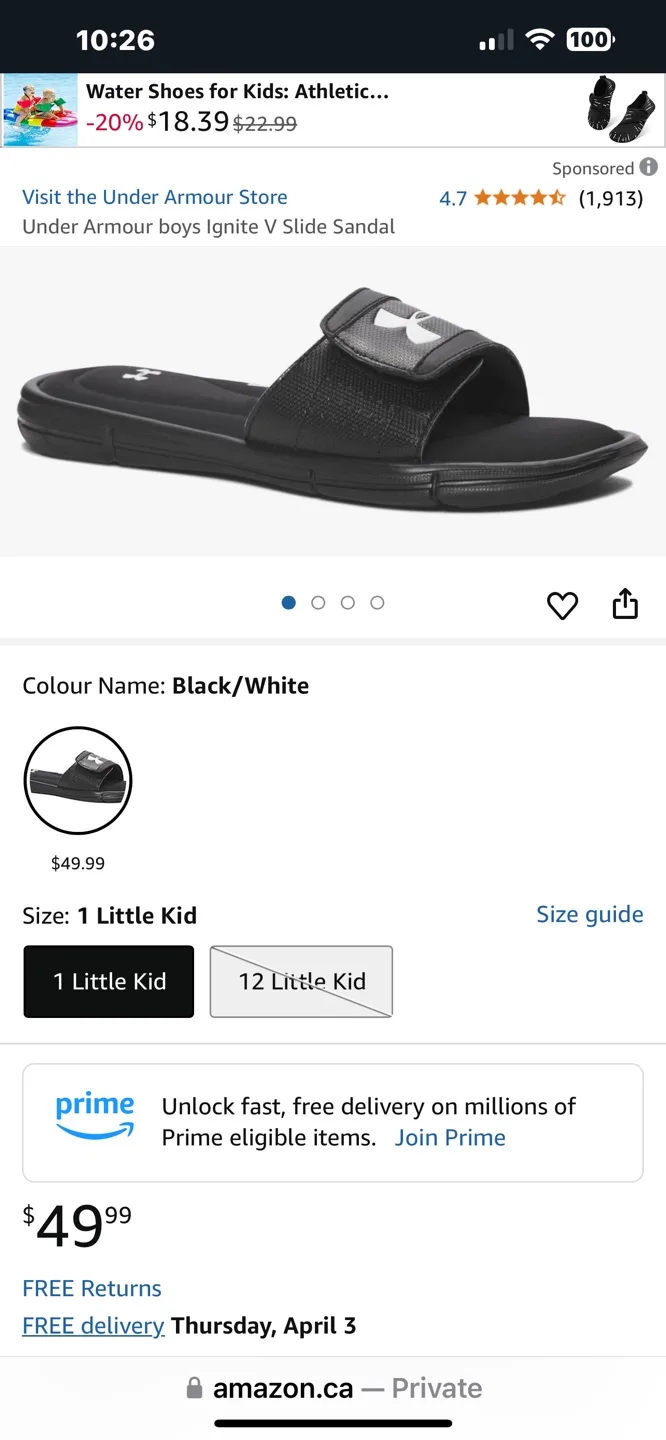Open the Size guide link
Viewport: 666px width, 1440px height.
589,914
